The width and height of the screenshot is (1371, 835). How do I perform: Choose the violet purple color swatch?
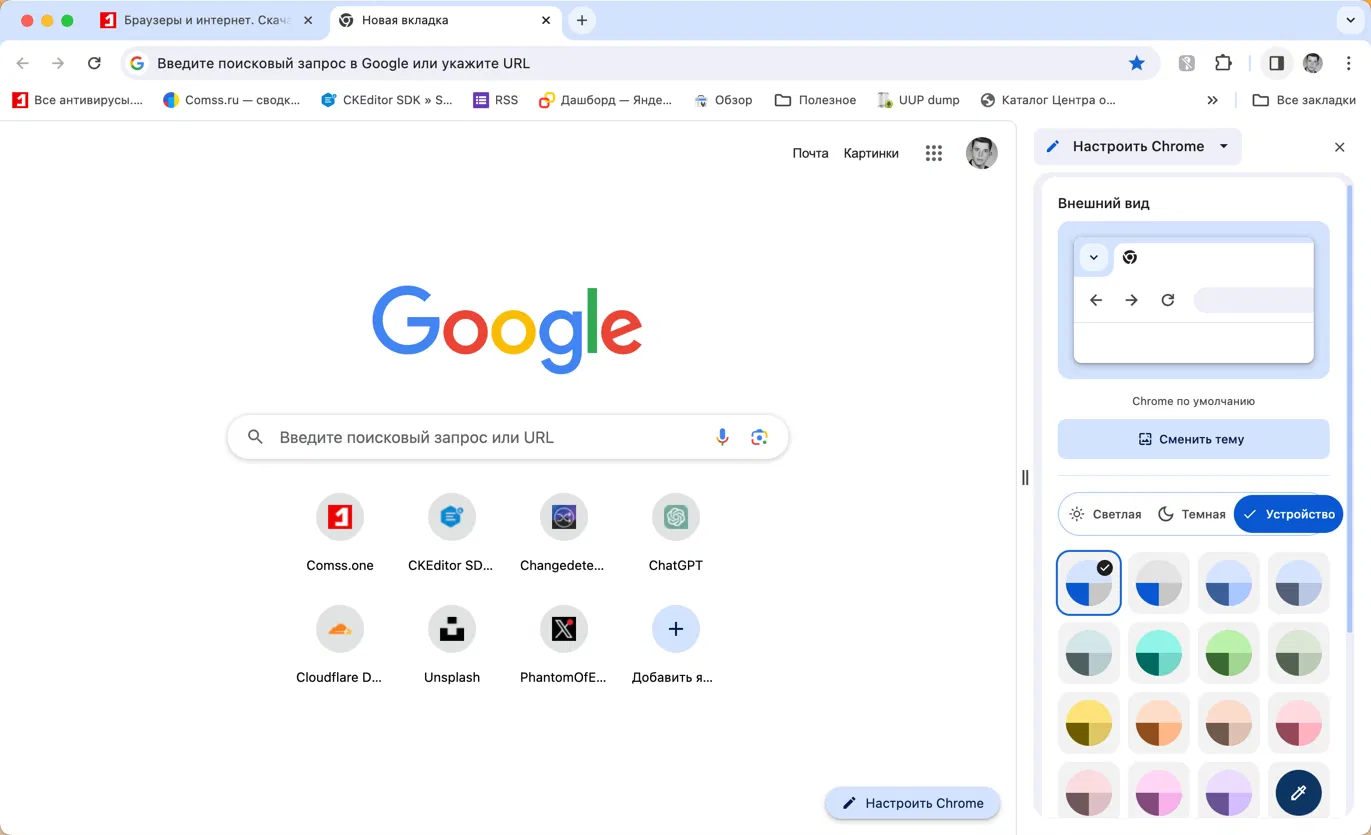tap(1229, 793)
